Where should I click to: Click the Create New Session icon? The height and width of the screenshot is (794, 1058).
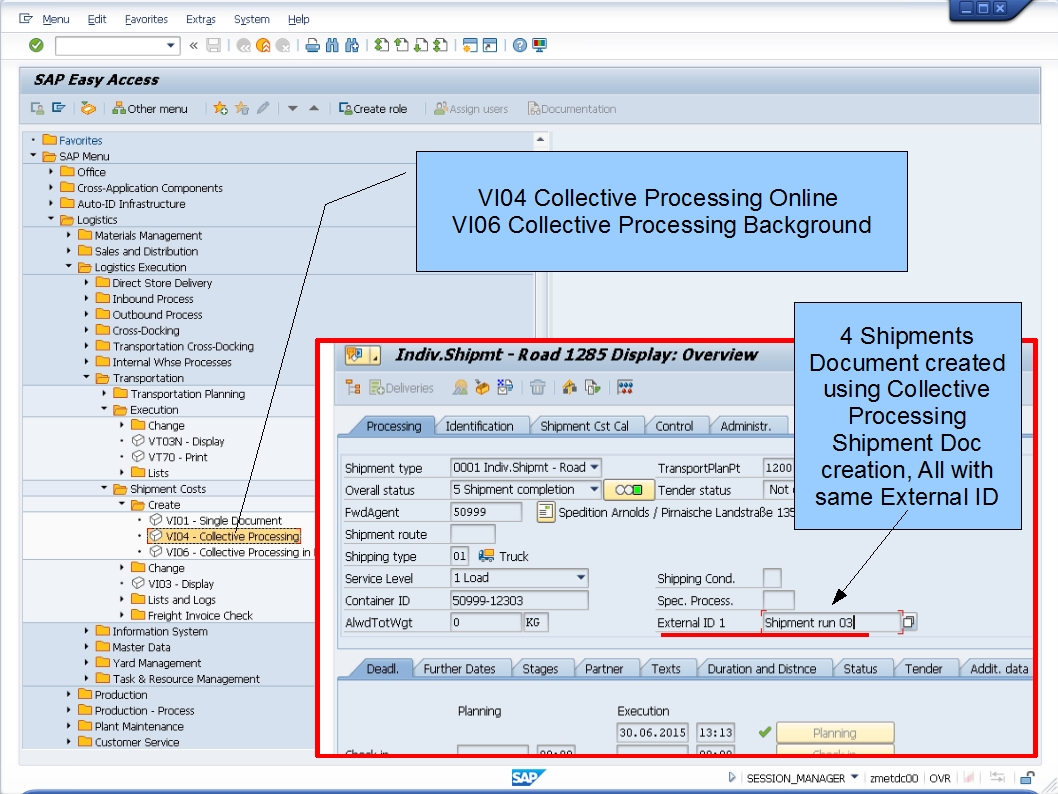click(x=470, y=45)
